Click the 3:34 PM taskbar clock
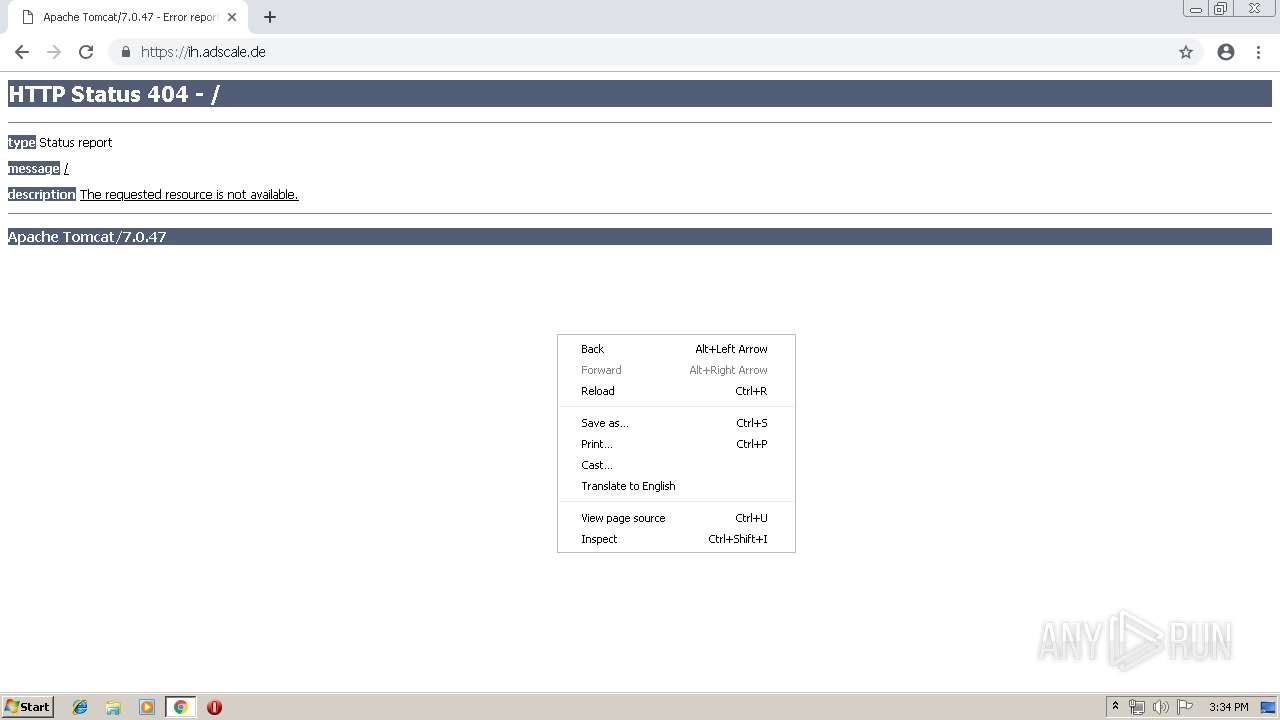This screenshot has height=720, width=1280. point(1228,707)
